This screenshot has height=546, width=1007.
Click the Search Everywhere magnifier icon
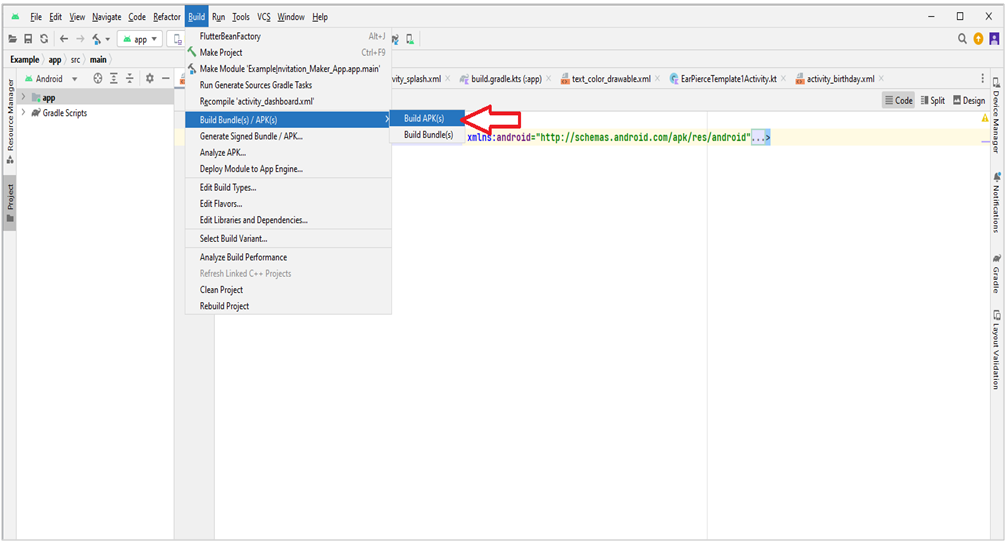tap(962, 39)
